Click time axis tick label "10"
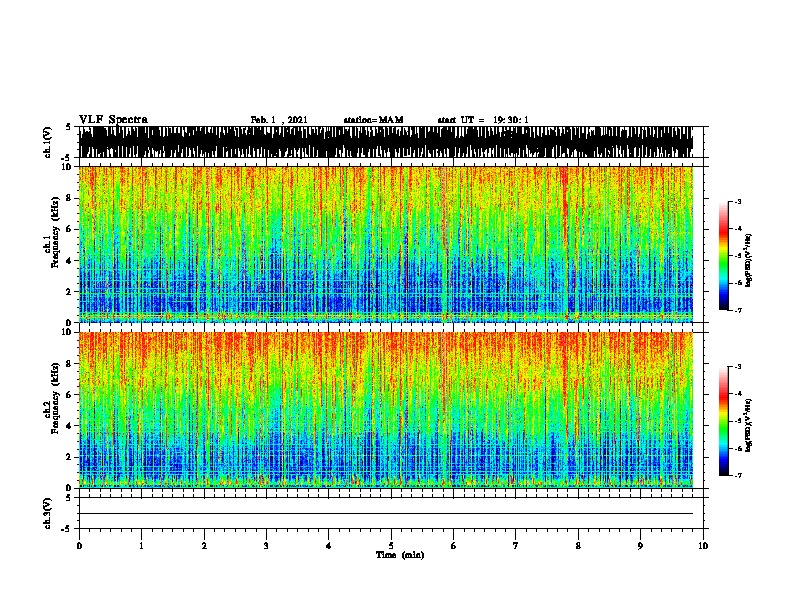 pos(703,546)
